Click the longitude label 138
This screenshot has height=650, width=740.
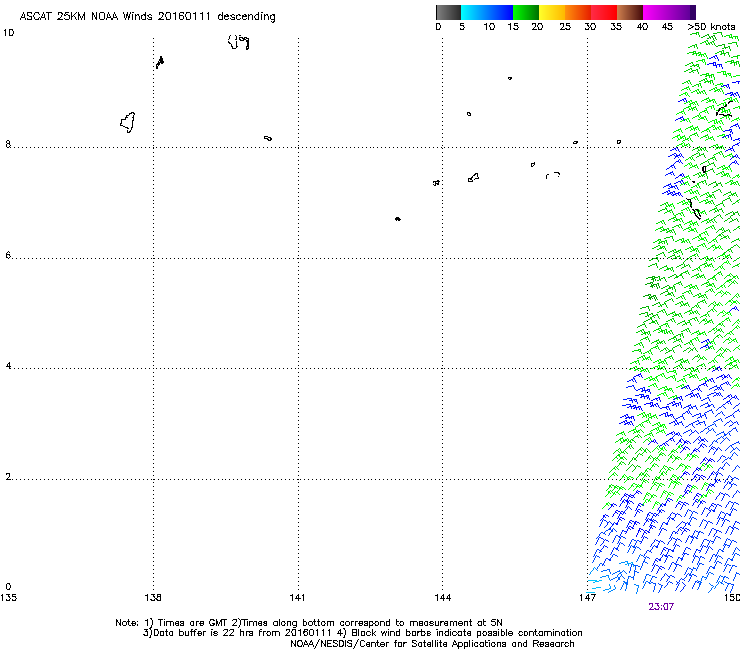153,598
